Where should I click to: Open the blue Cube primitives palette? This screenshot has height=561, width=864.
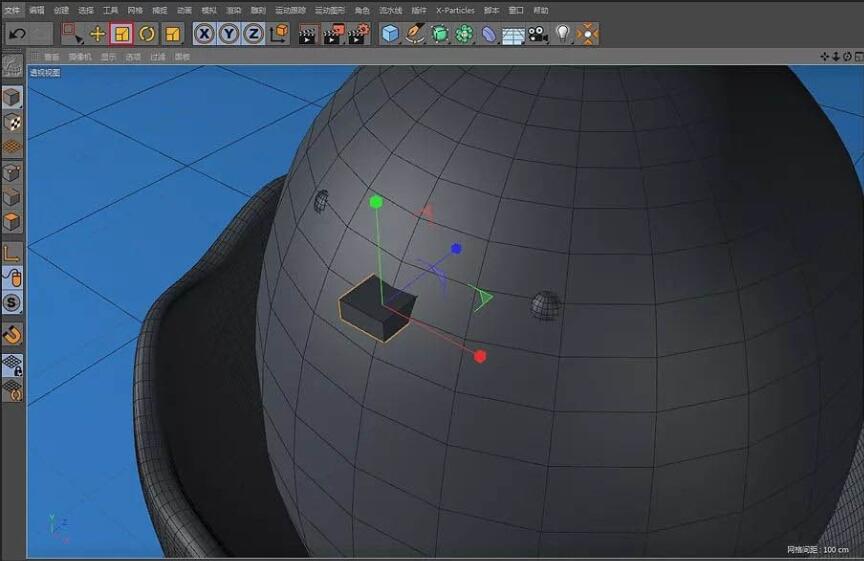click(390, 34)
